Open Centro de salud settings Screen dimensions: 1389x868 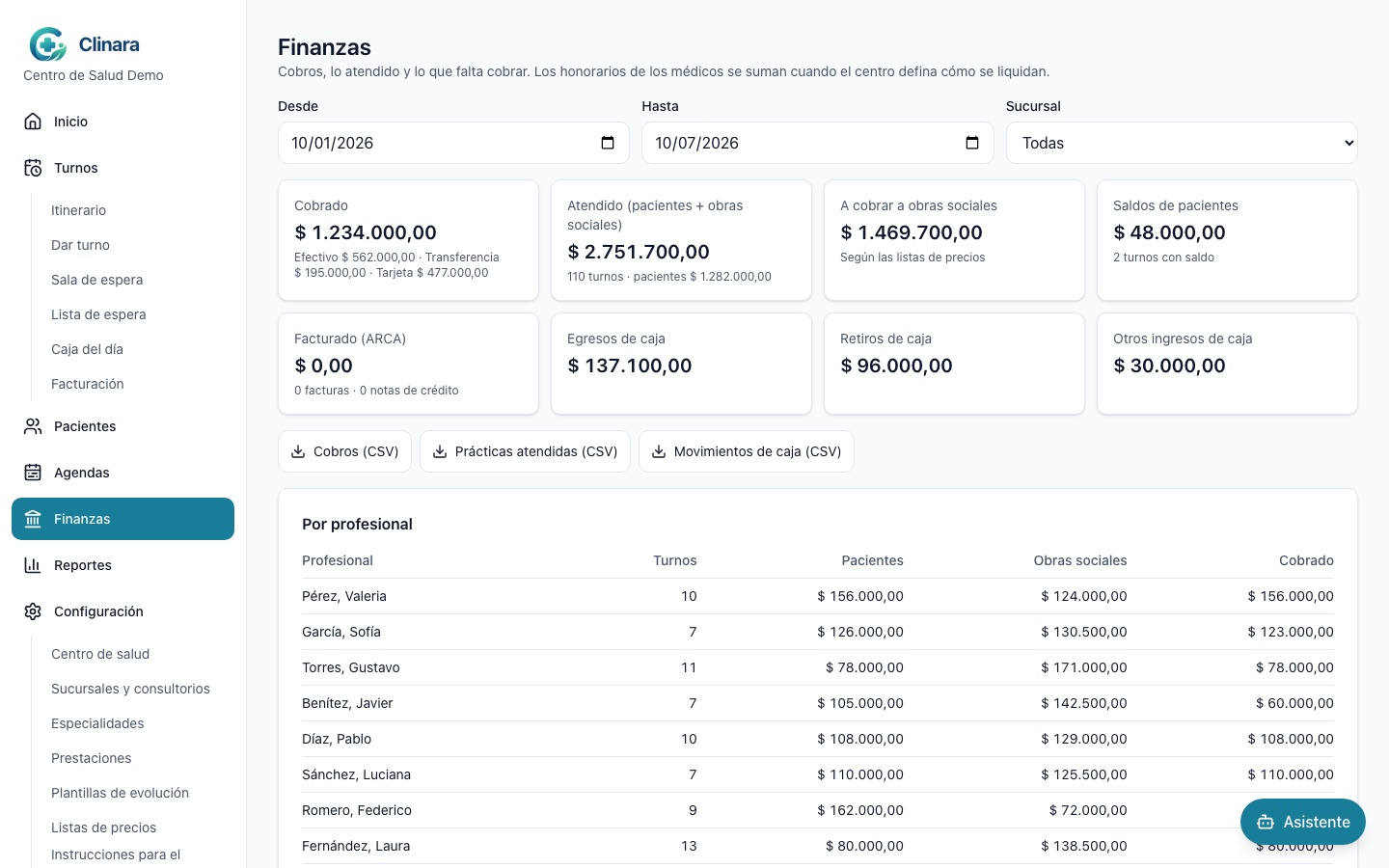100,654
